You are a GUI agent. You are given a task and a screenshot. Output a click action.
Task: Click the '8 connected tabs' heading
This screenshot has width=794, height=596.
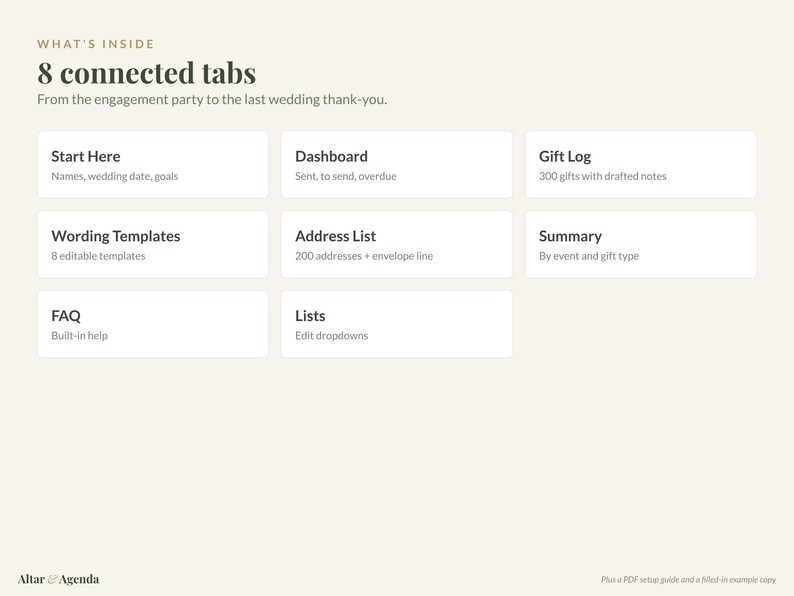[x=146, y=73]
